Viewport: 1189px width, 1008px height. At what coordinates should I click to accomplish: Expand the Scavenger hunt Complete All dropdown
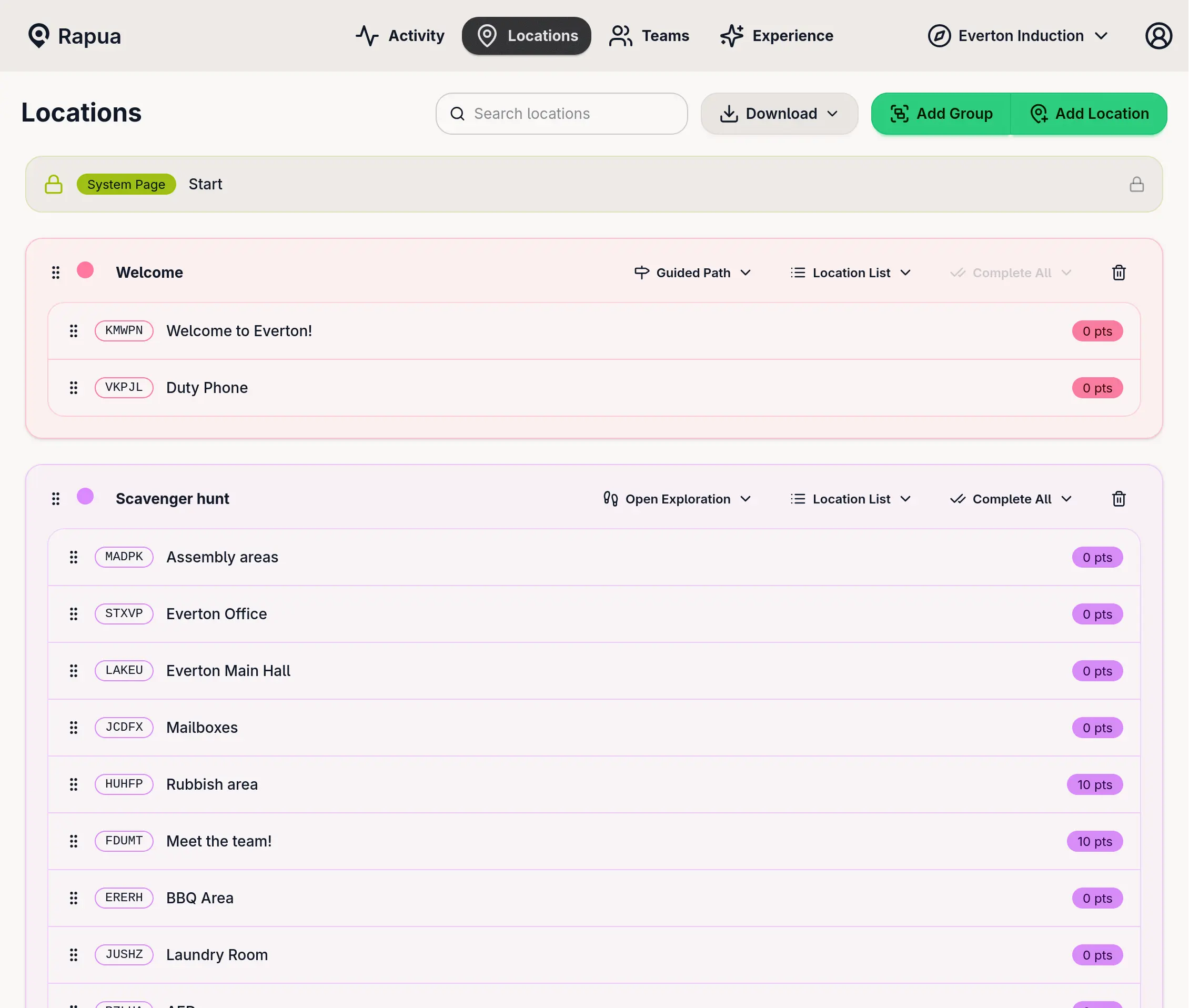click(x=1011, y=499)
